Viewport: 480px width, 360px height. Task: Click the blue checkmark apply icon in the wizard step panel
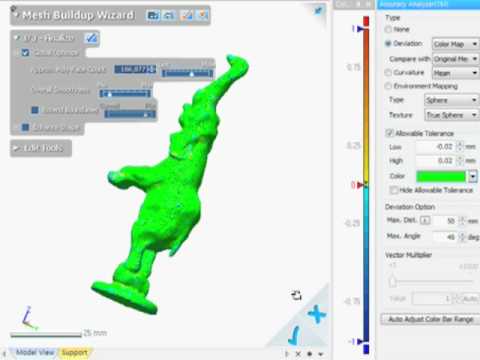[x=91, y=38]
